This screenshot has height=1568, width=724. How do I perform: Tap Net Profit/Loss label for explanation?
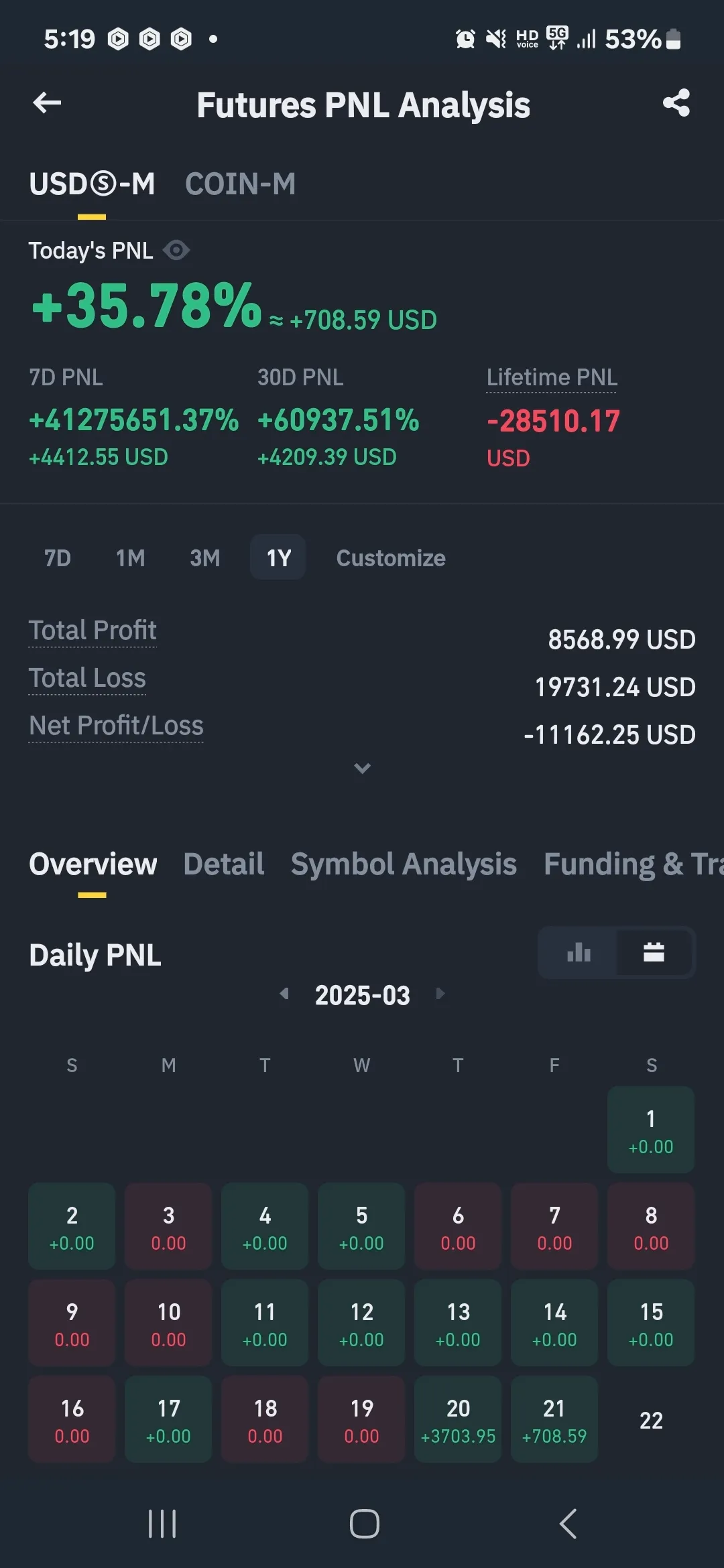pyautogui.click(x=116, y=726)
